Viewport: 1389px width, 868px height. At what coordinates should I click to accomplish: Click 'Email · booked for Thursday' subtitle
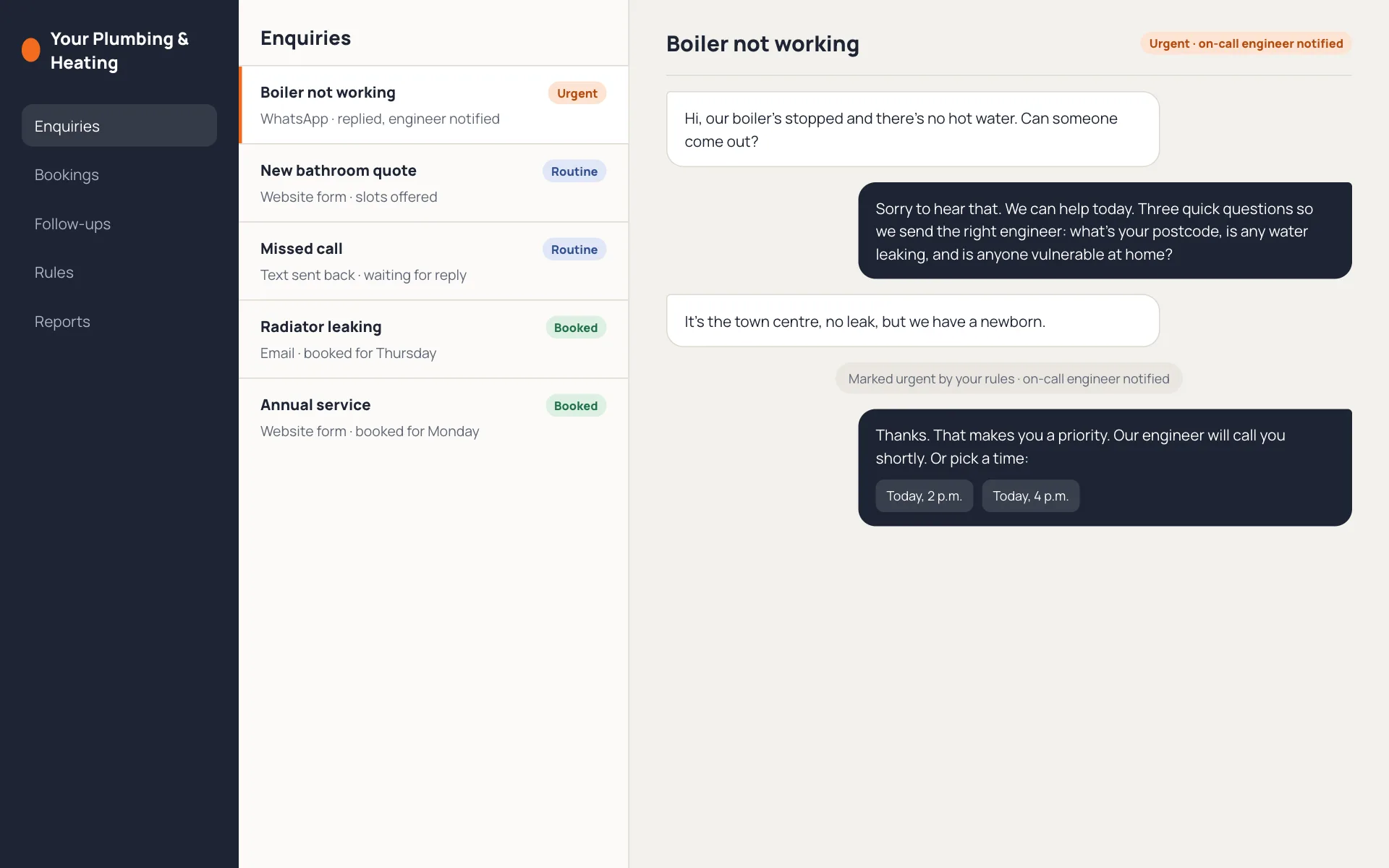348,353
